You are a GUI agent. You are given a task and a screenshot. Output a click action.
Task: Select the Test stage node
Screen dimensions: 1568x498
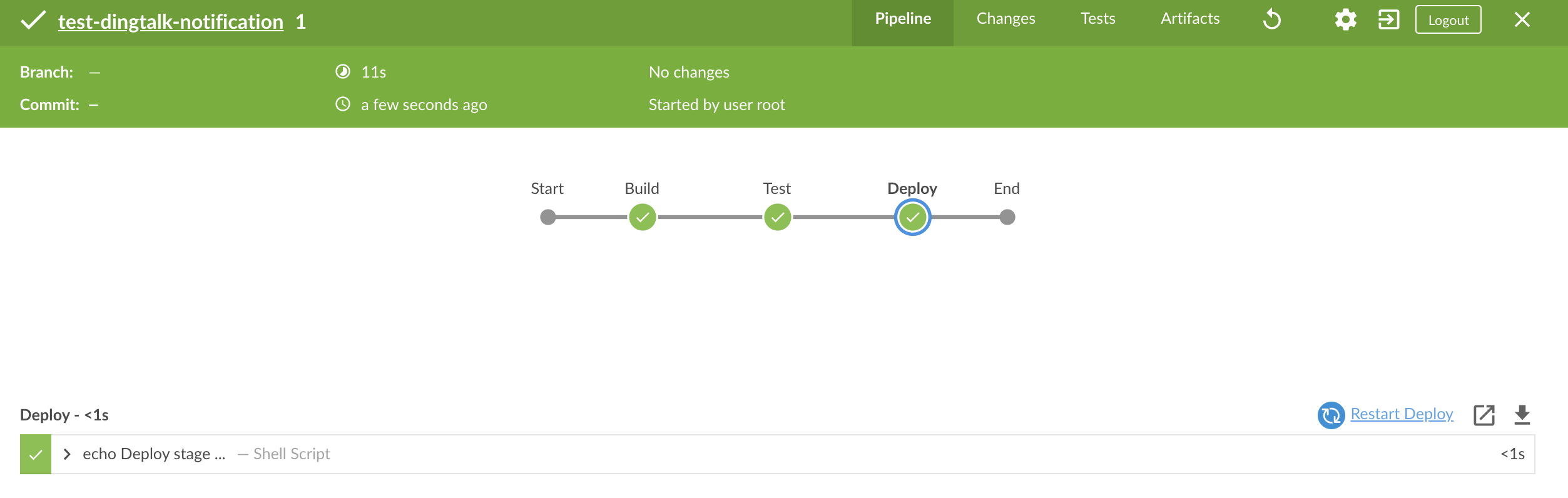coord(777,218)
